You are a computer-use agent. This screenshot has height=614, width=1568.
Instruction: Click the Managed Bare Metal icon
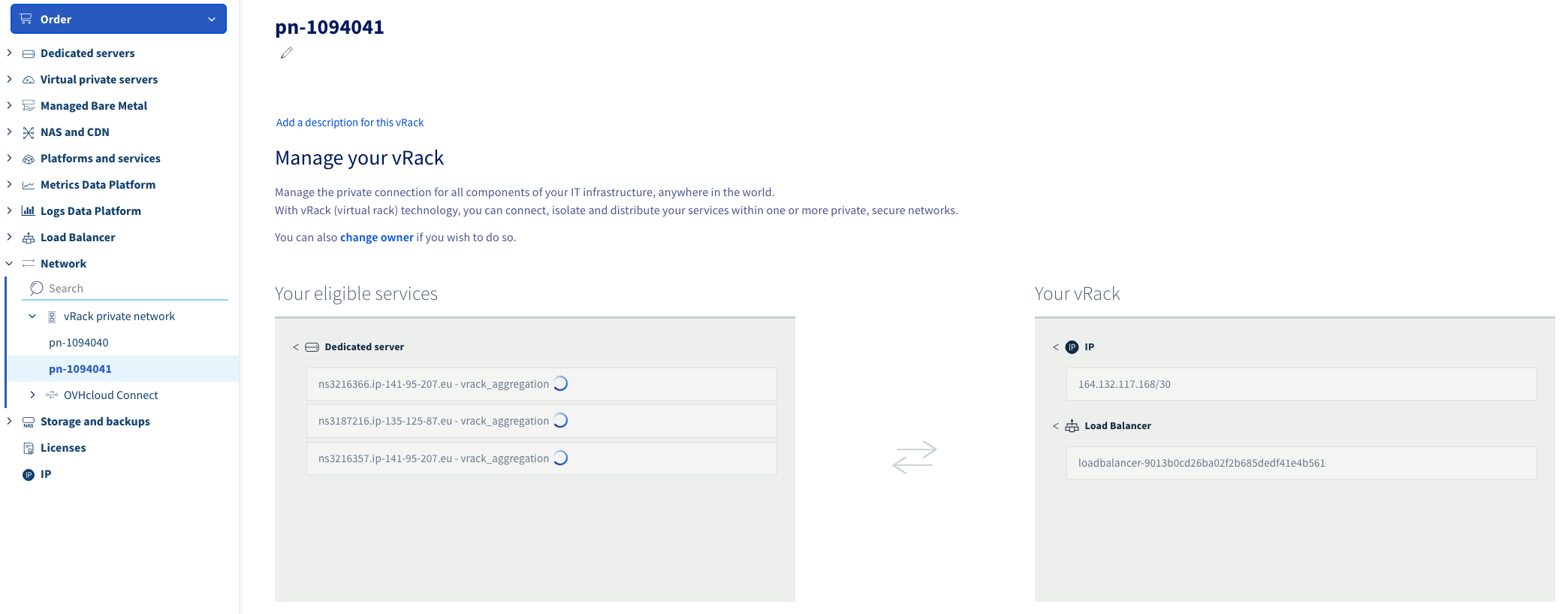tap(29, 106)
